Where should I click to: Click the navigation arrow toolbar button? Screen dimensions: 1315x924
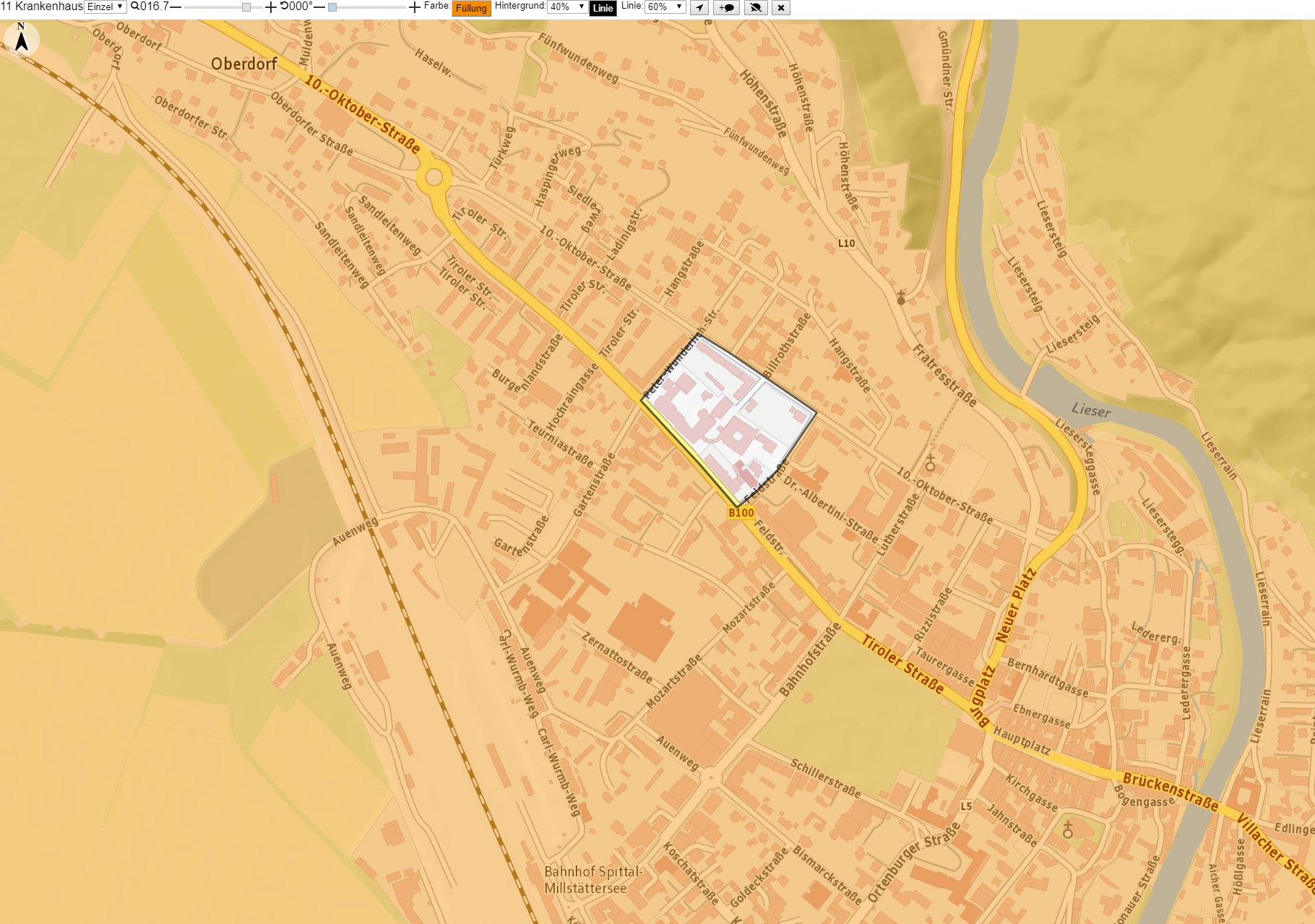pyautogui.click(x=699, y=8)
